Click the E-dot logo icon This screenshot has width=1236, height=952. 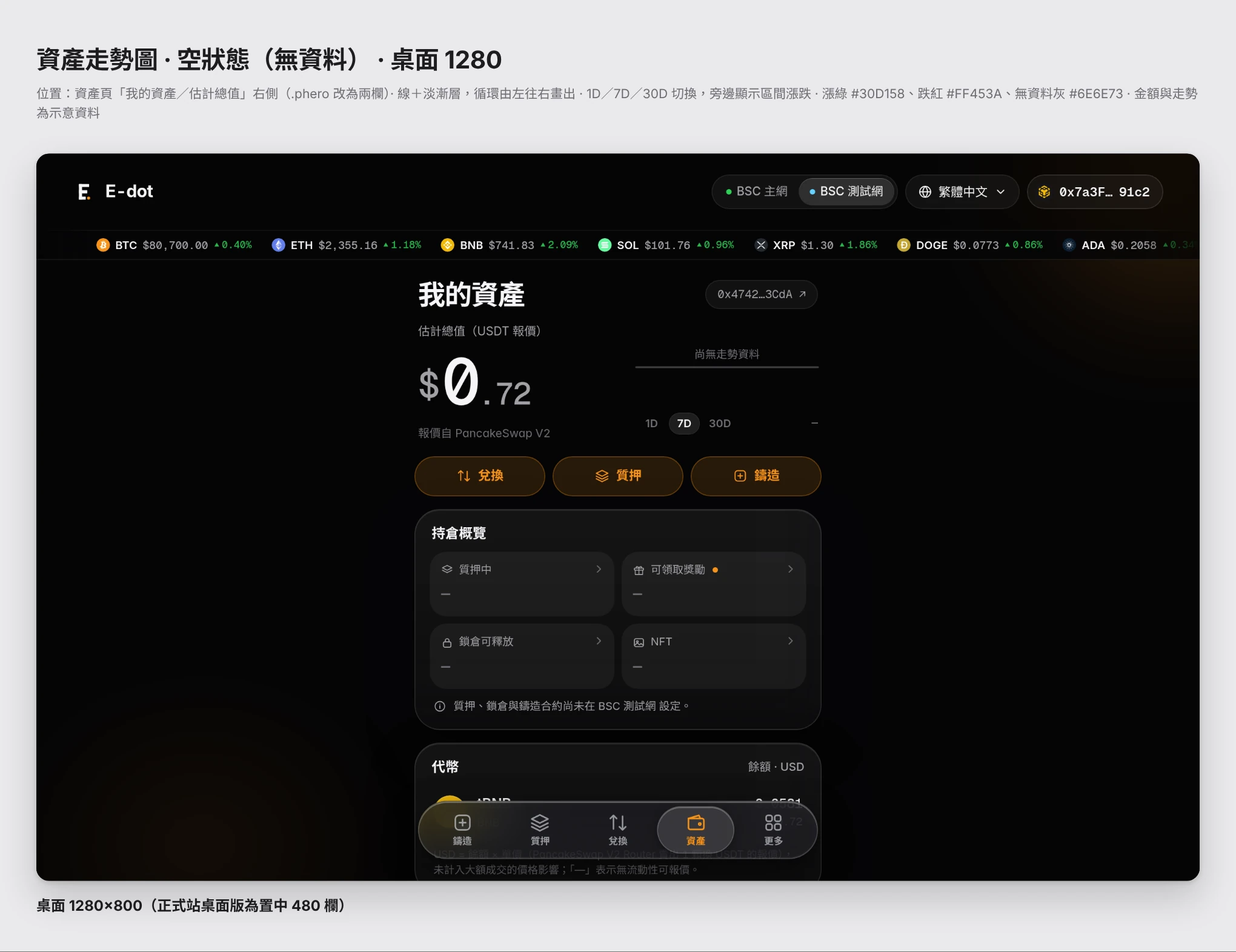(84, 192)
